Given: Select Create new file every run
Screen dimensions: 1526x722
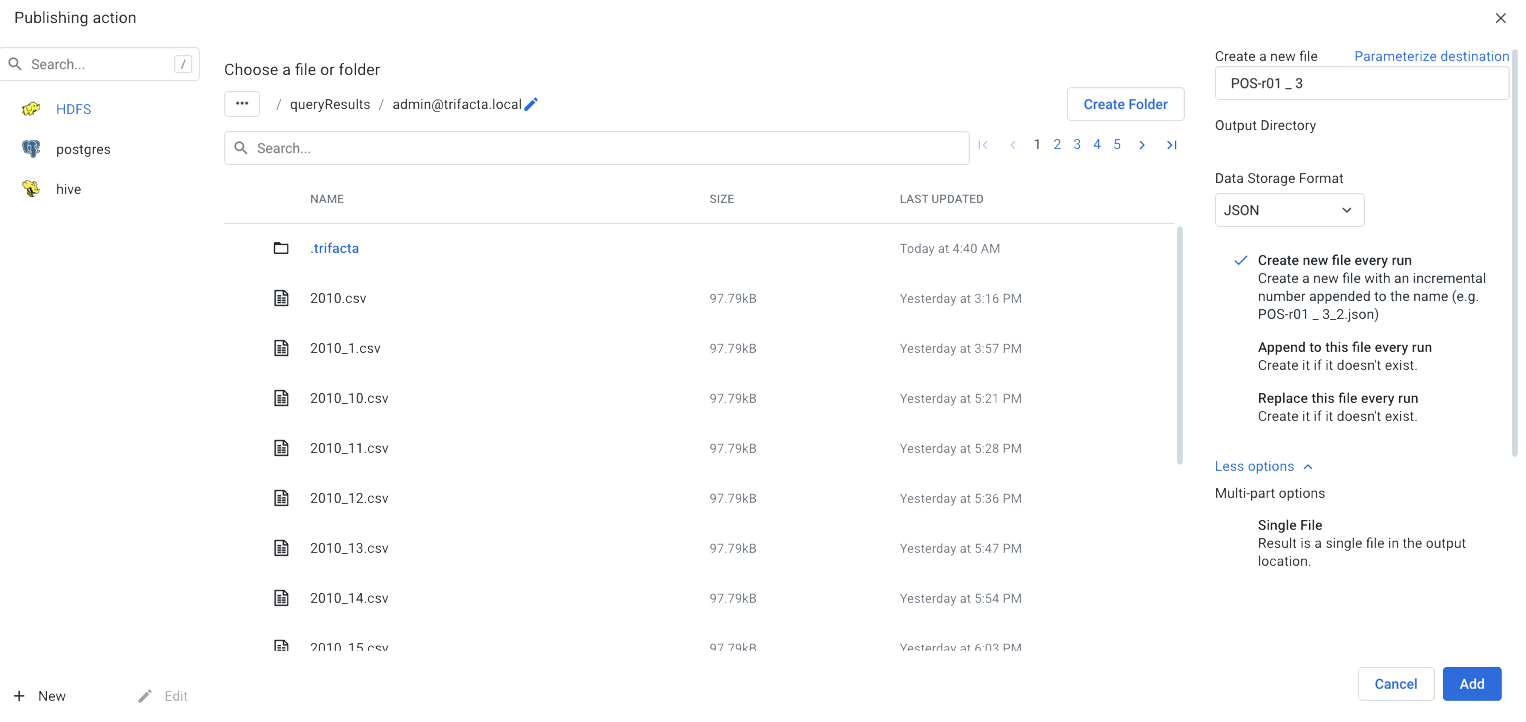Looking at the screenshot, I should 1334,260.
